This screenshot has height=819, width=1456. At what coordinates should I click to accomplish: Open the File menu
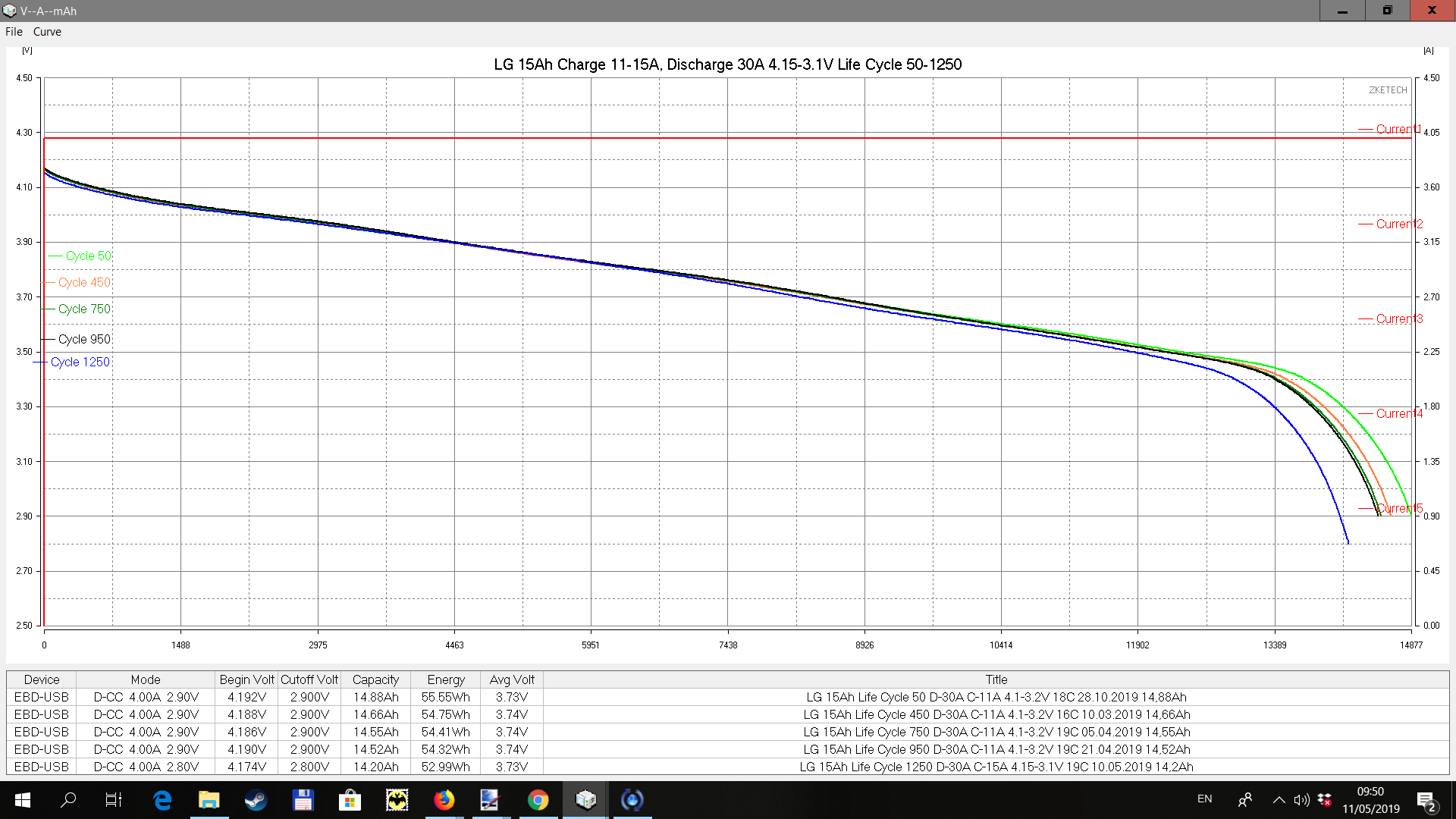tap(14, 32)
